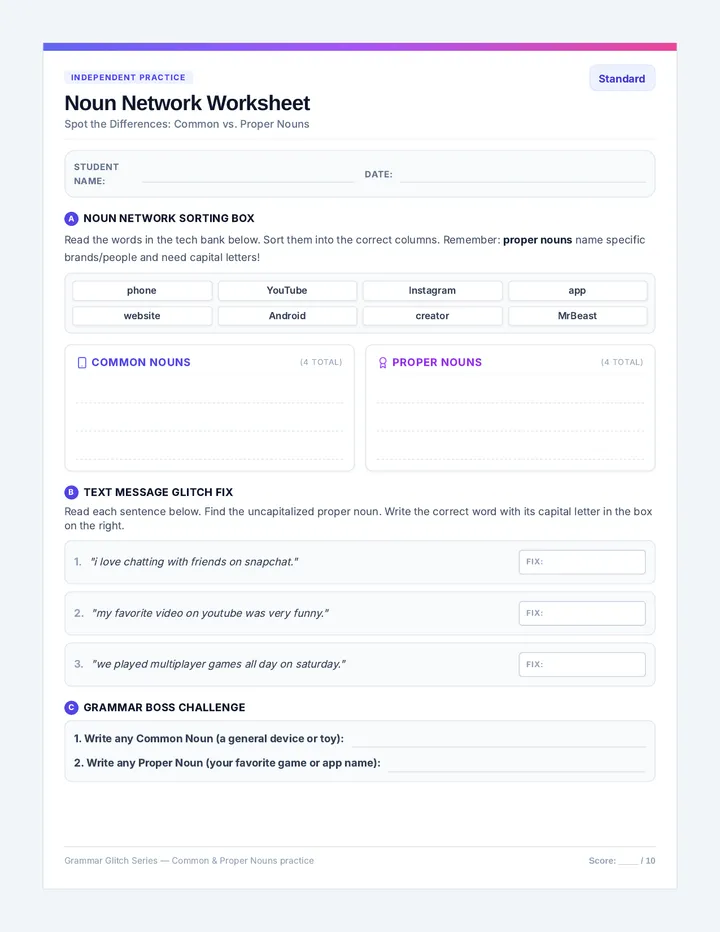Screen dimensions: 720x932
Task: Select the 'creator' word chip
Action: click(432, 316)
